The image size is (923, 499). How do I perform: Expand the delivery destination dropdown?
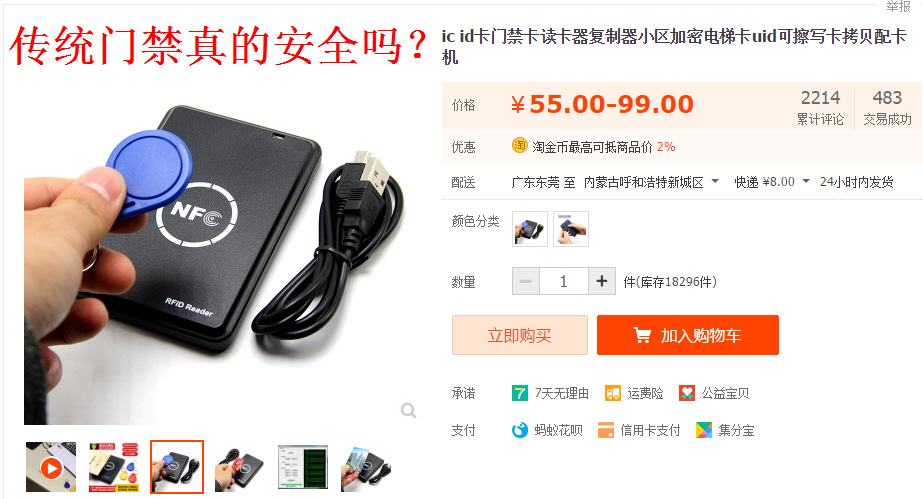(x=715, y=181)
